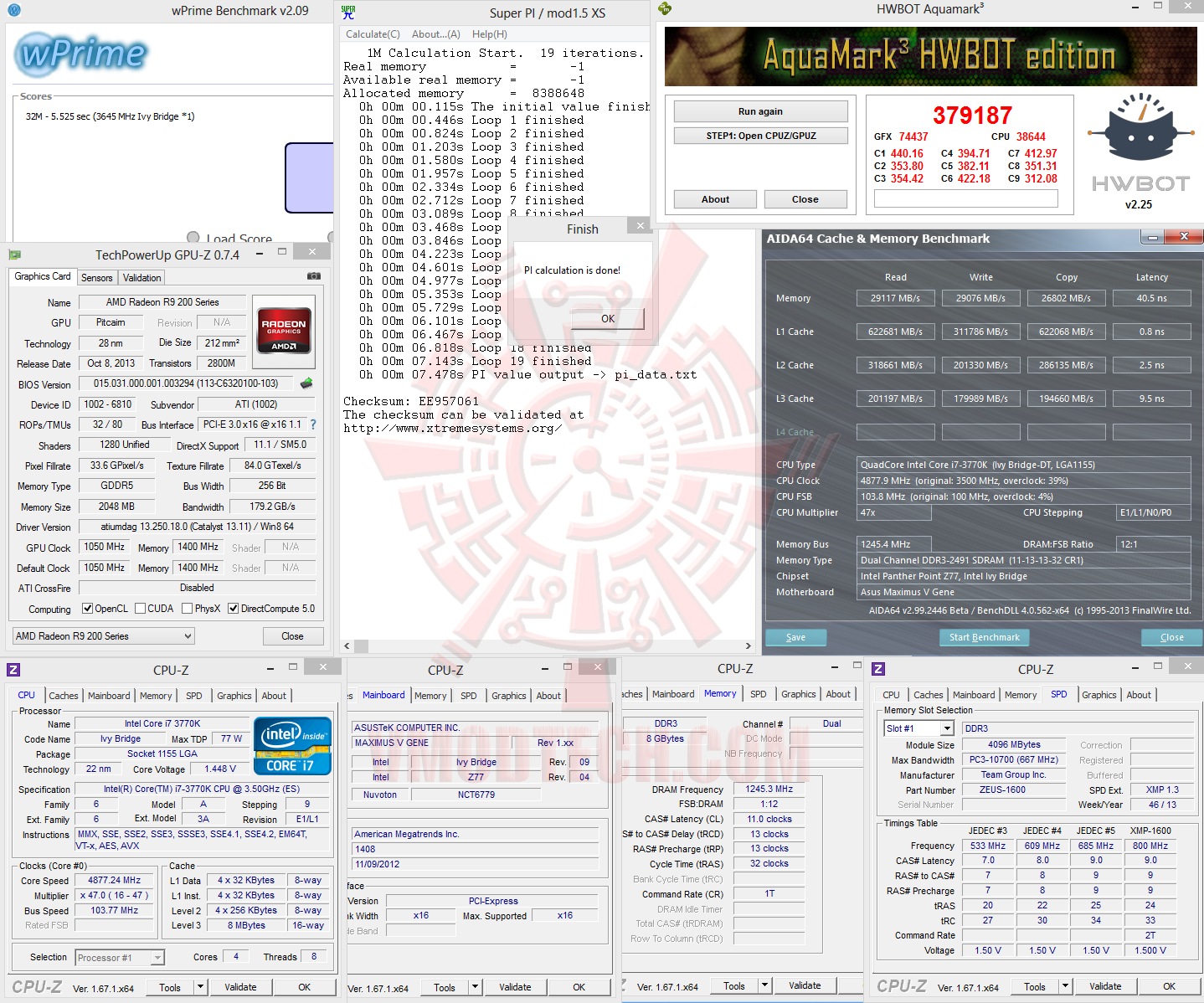Image resolution: width=1204 pixels, height=1003 pixels.
Task: Expand the Tools arrow in the CPU-Z SPD window
Action: coord(1066,986)
